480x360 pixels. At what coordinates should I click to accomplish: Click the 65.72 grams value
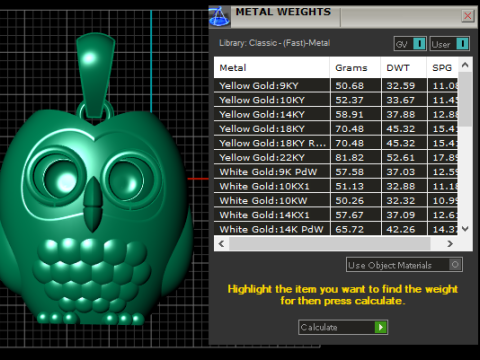(349, 229)
